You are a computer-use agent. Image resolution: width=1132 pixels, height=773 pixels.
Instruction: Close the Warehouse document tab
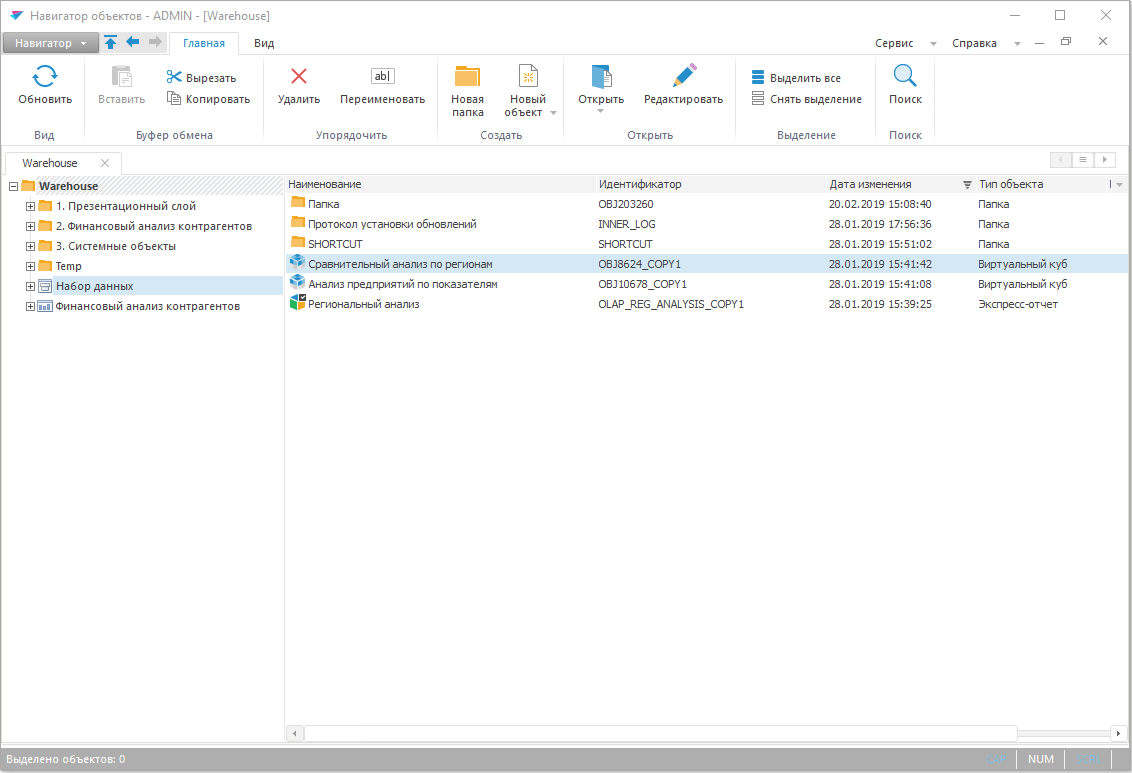pyautogui.click(x=105, y=163)
